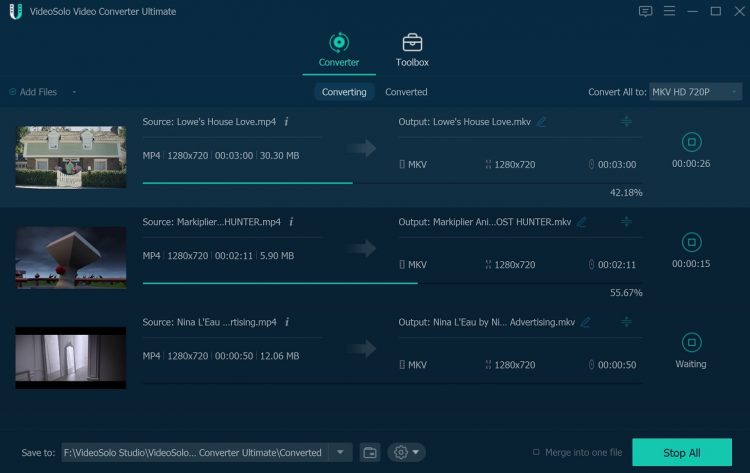The image size is (750, 473).
Task: Click the Save to path field
Action: tap(195, 452)
